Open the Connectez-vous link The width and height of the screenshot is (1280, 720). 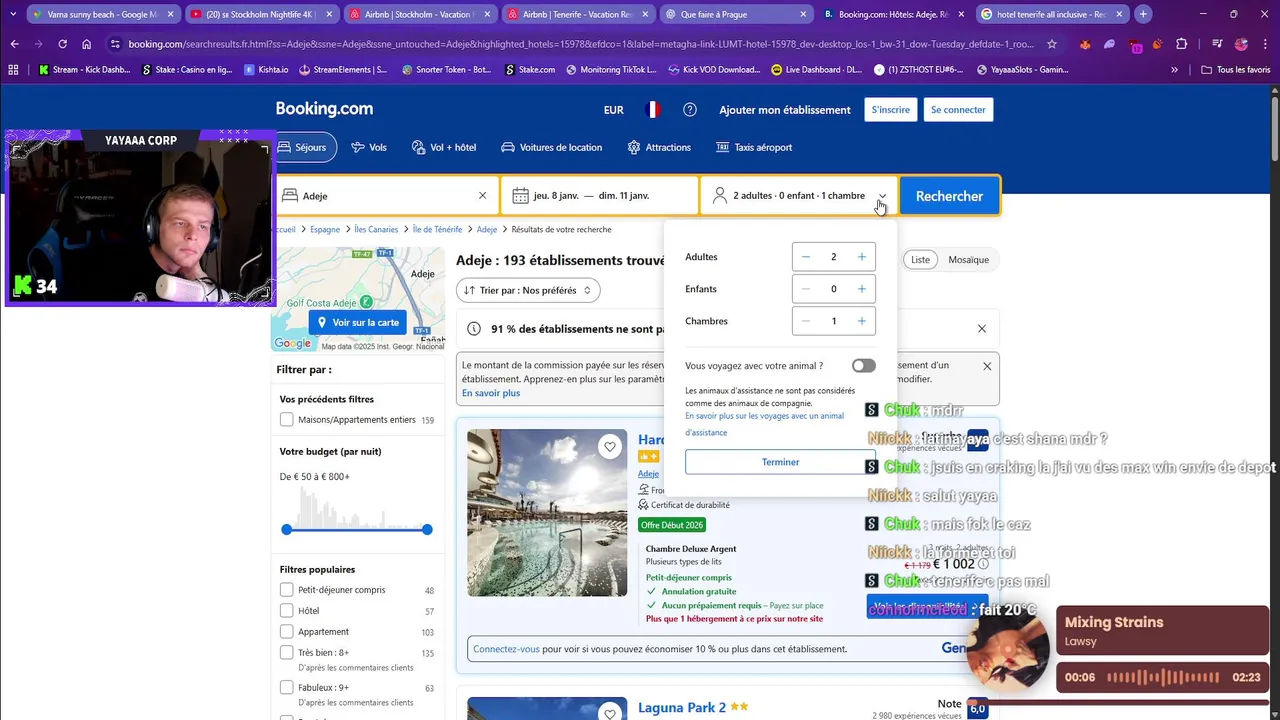(506, 649)
